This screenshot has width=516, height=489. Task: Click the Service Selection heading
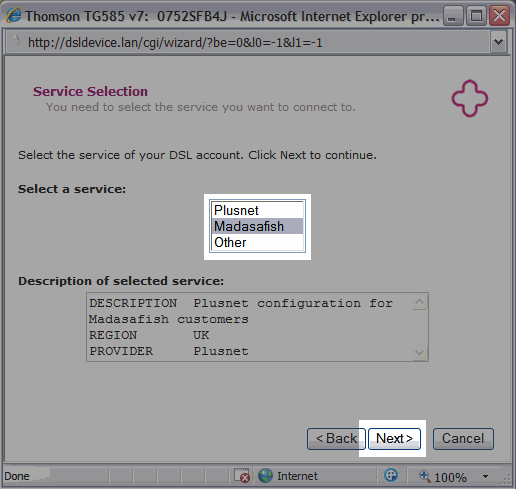90,91
